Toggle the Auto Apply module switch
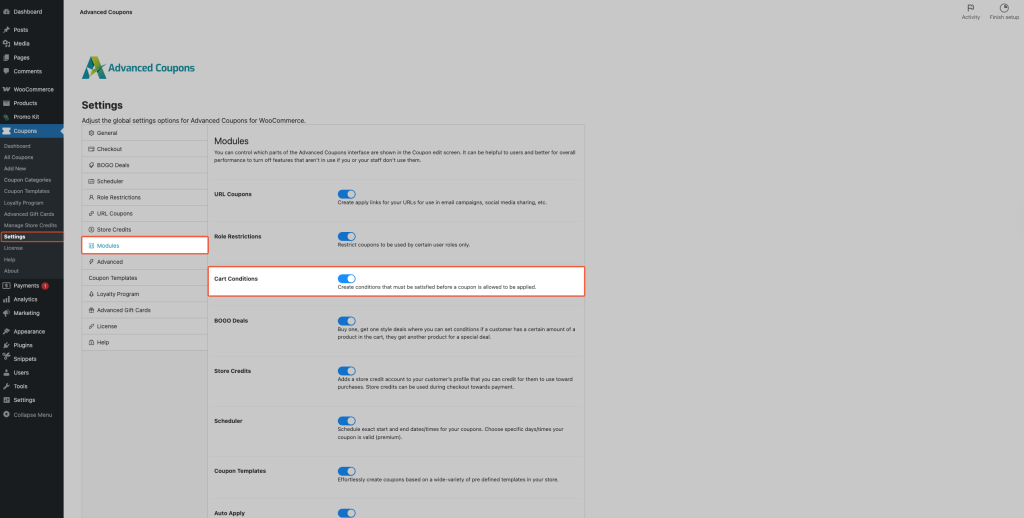The height and width of the screenshot is (518, 1024). (347, 513)
